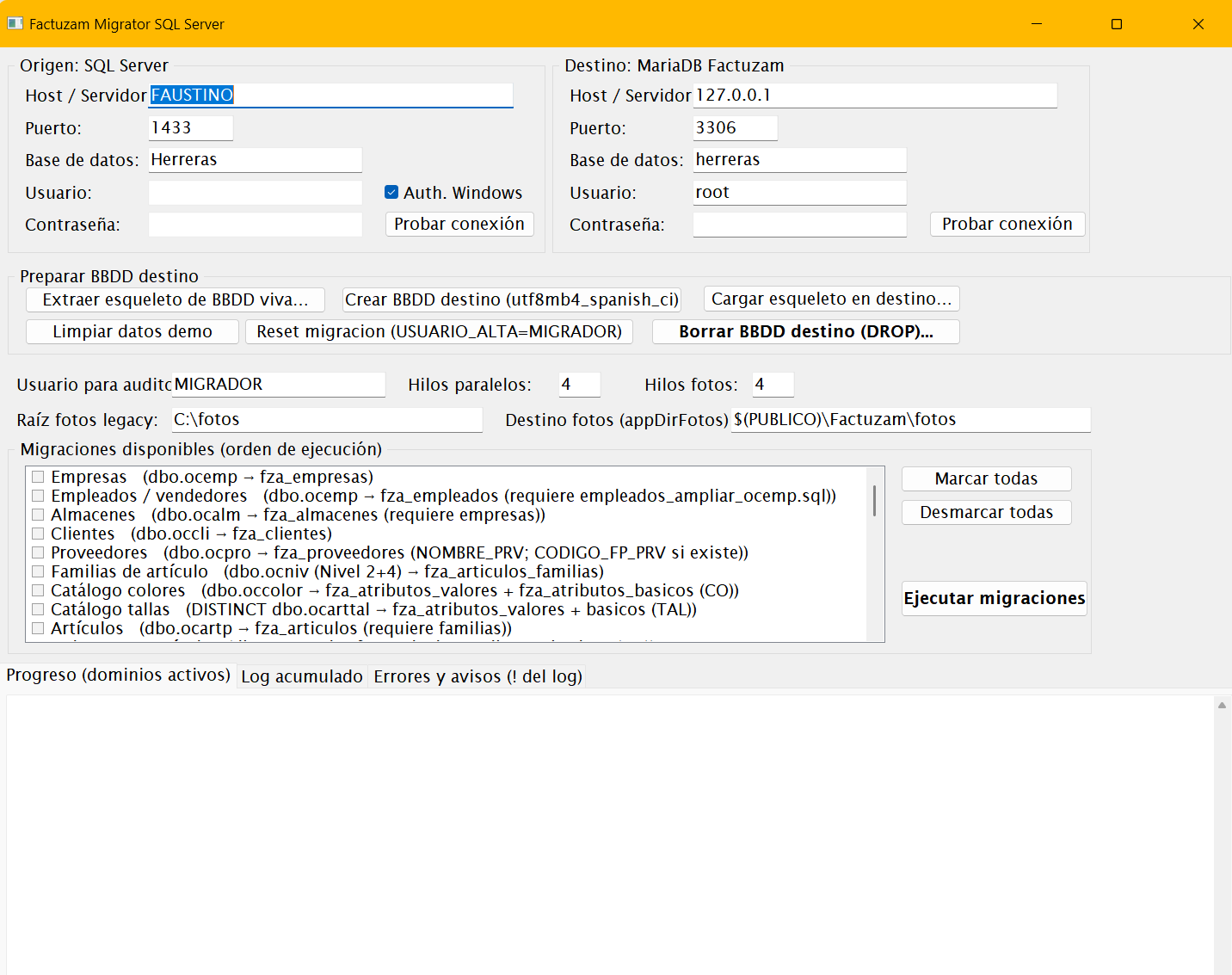Click the Hilos paralelos value field
The height and width of the screenshot is (975, 1232).
[x=579, y=384]
